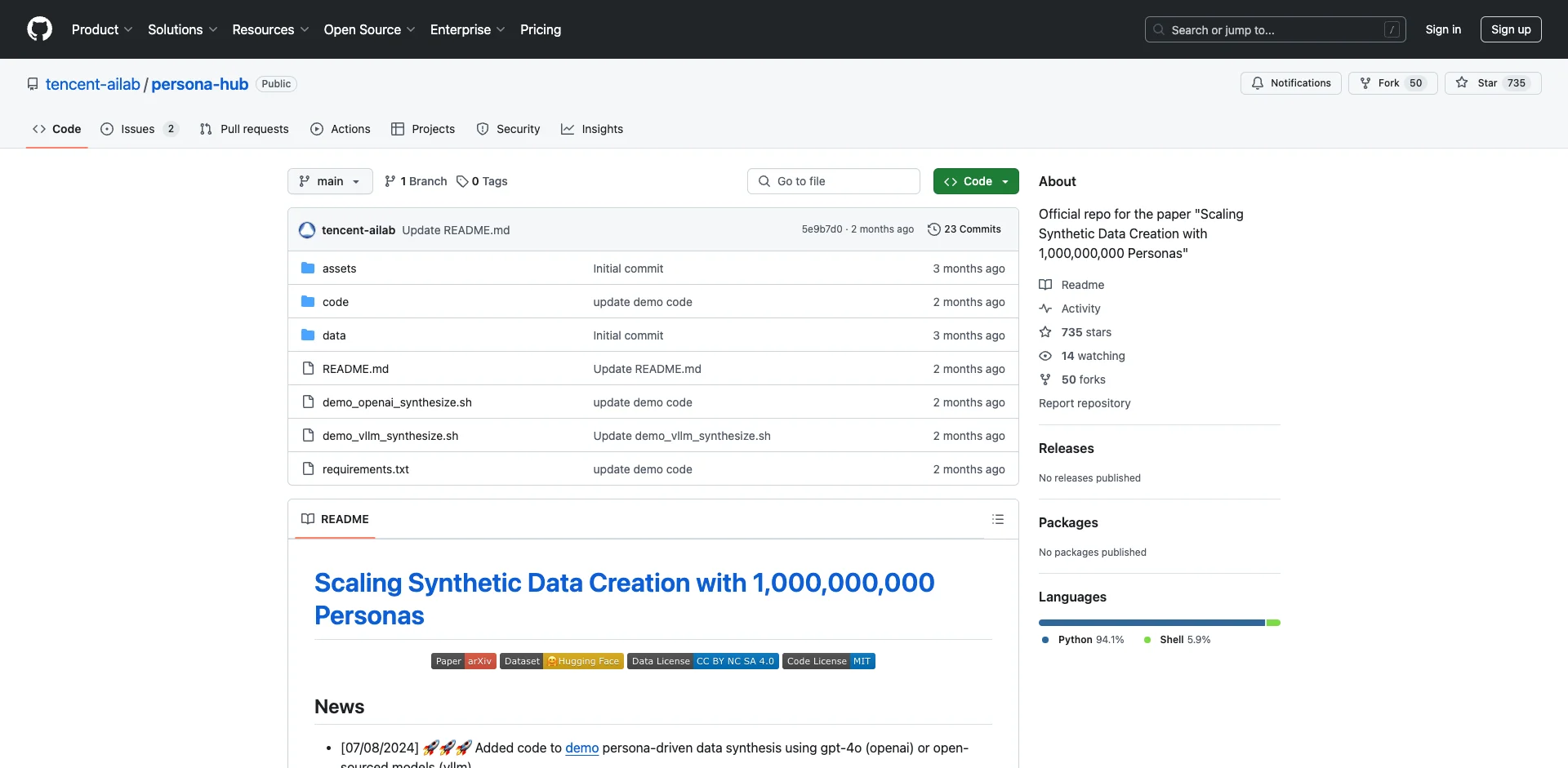Click the Python 94.1% language label
This screenshot has width=1568, height=768.
[1084, 640]
